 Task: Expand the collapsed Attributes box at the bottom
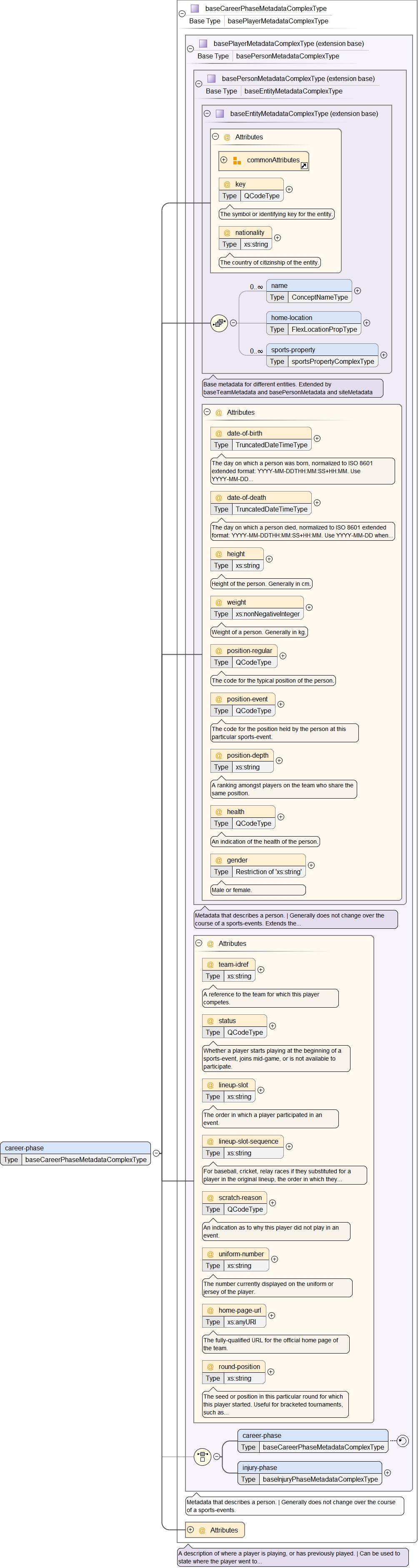190,1530
